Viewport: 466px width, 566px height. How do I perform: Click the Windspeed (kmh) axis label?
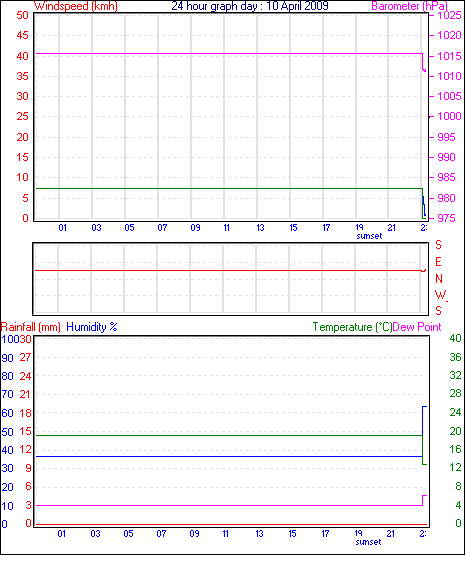(x=76, y=6)
